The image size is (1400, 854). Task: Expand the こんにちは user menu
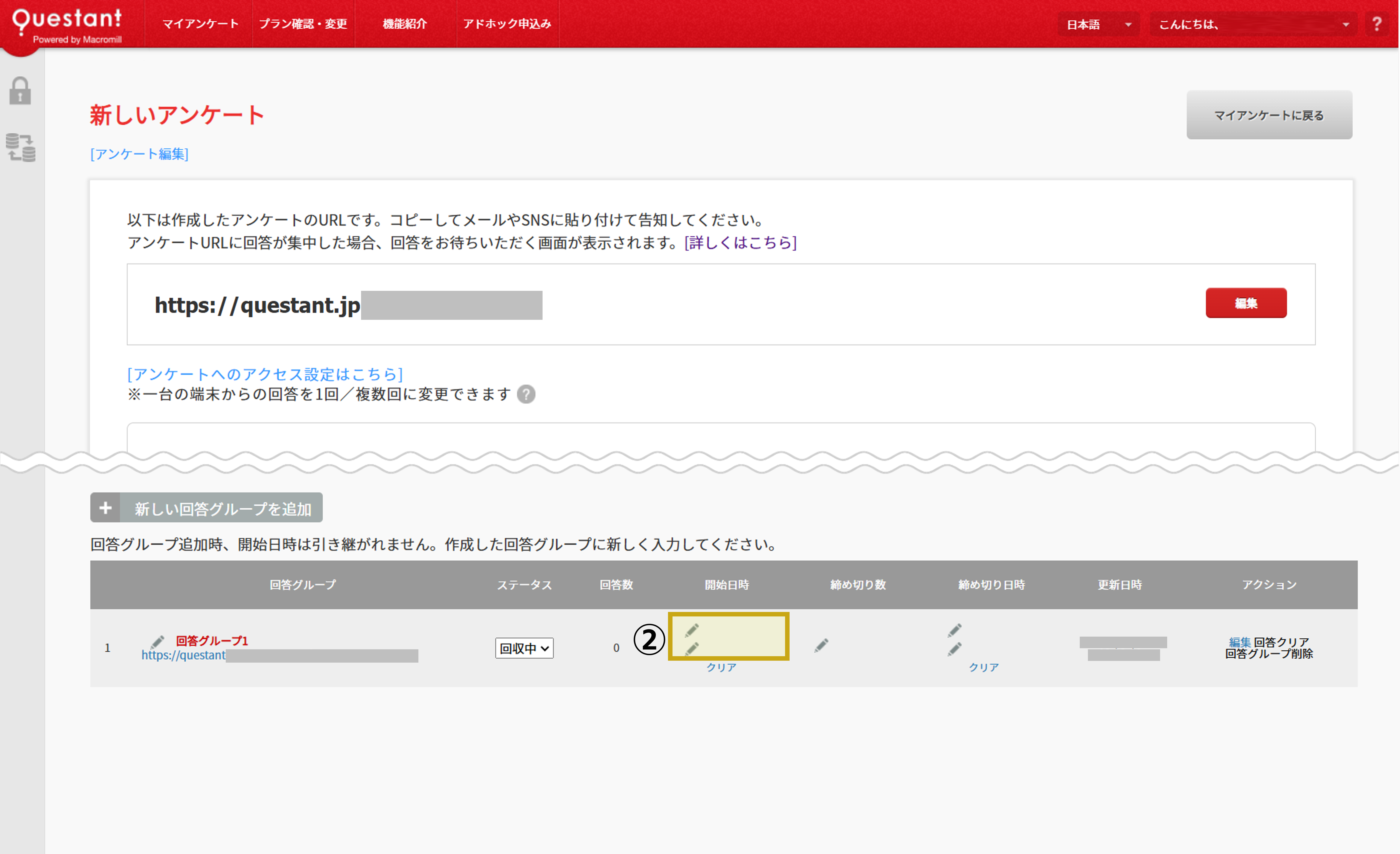[1254, 24]
